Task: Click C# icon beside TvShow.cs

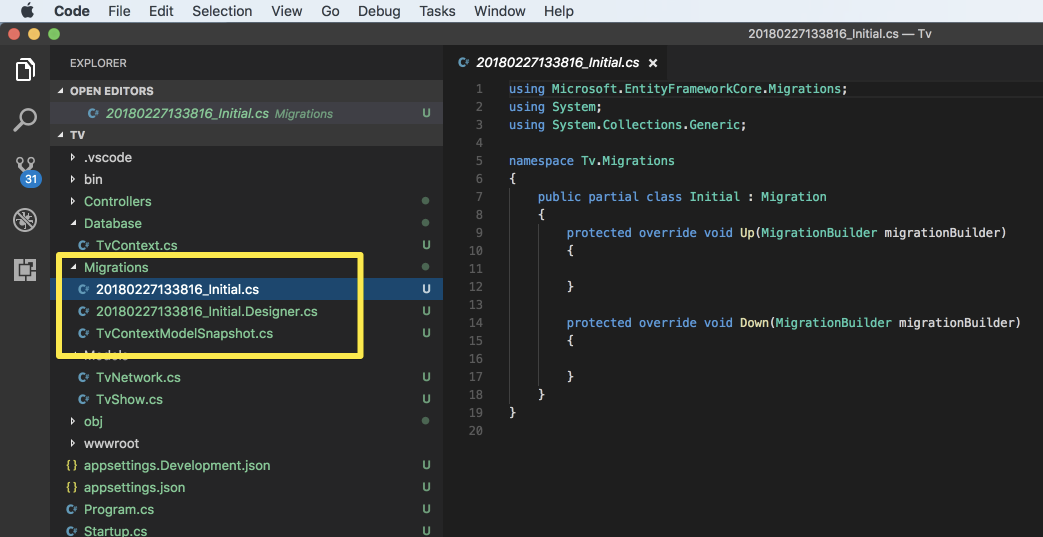Action: tap(84, 399)
